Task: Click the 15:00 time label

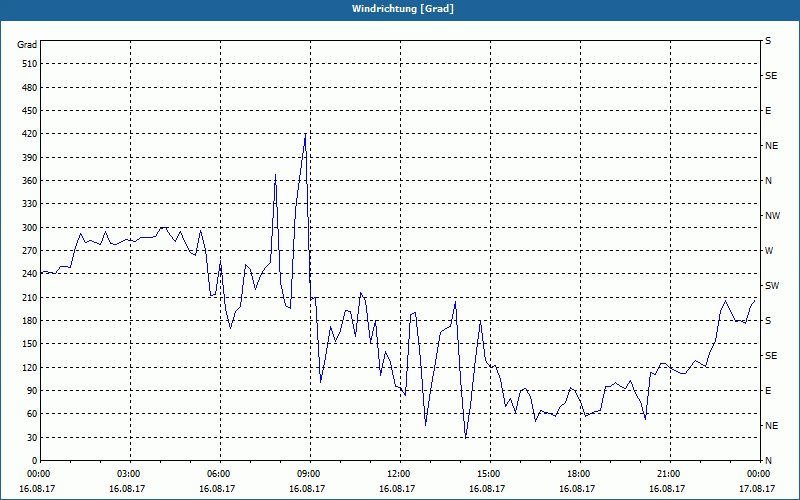Action: [x=488, y=474]
